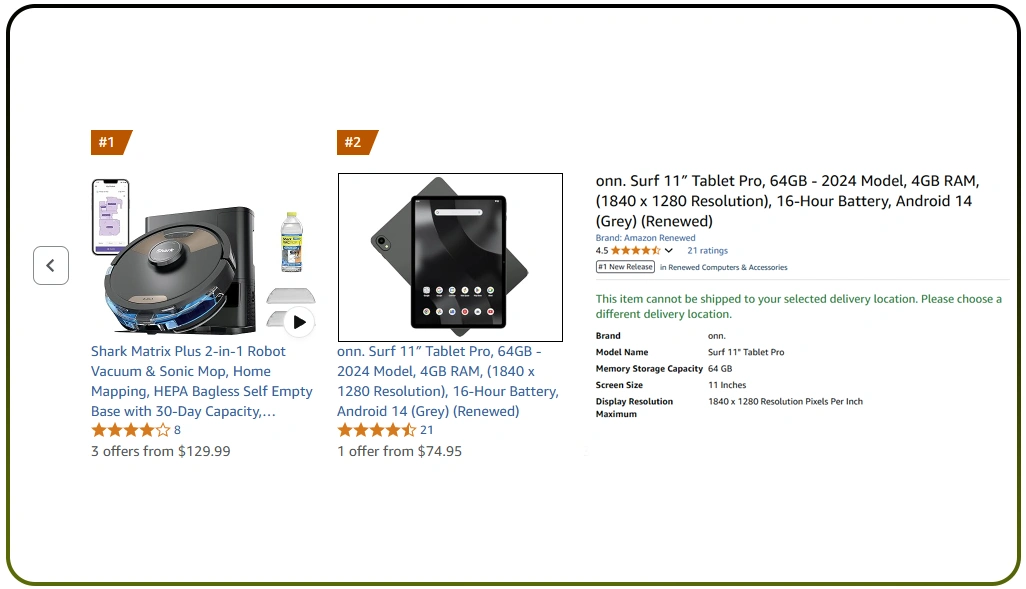Click the 4.5 star rating icons in details
Screen dimensions: 1026x589
coord(635,251)
